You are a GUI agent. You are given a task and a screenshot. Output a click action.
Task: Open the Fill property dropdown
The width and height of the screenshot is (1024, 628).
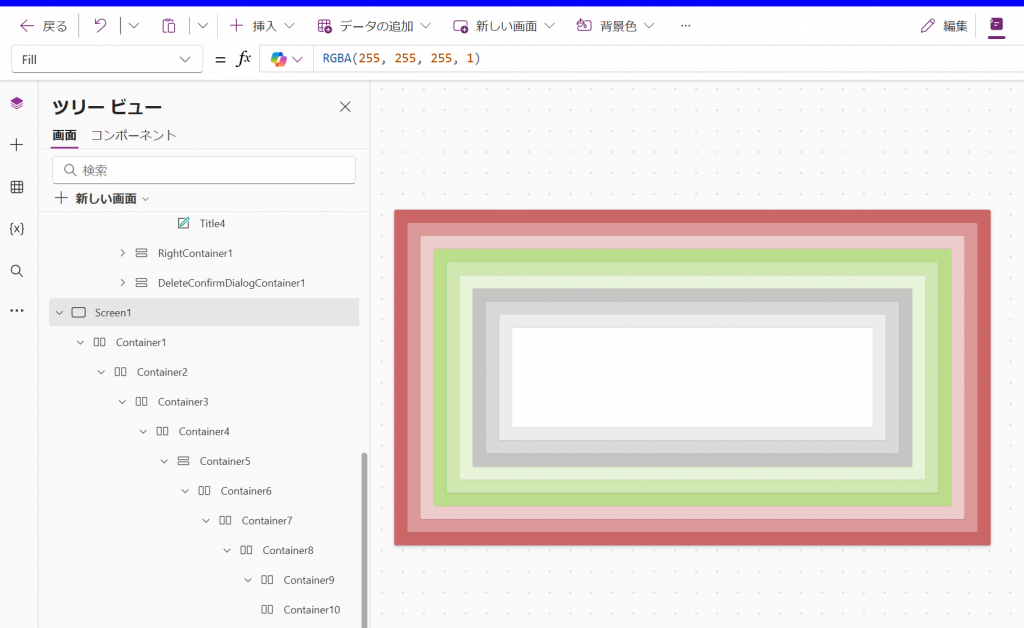[105, 60]
